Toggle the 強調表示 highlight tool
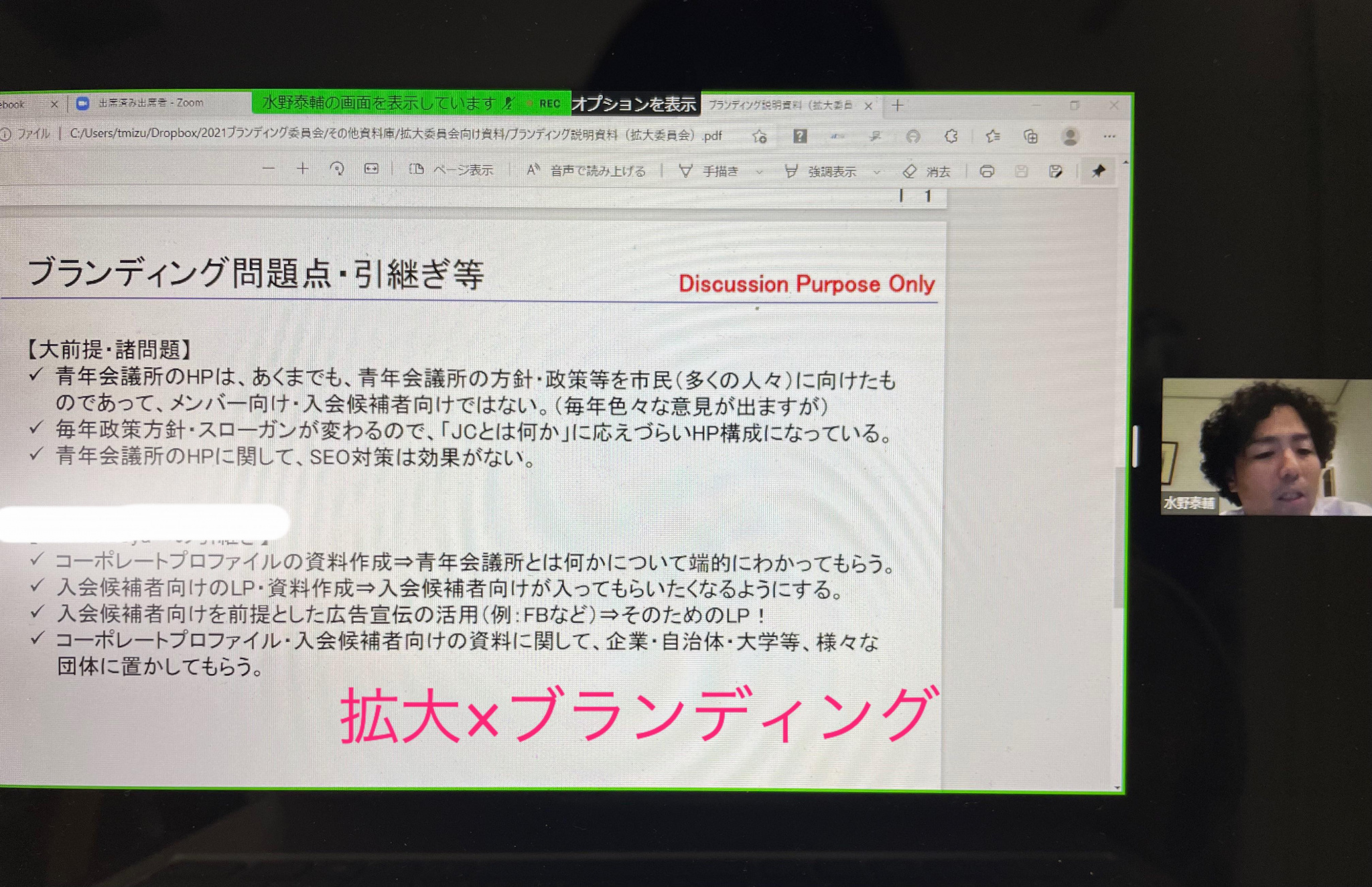This screenshot has width=1372, height=887. (x=821, y=172)
